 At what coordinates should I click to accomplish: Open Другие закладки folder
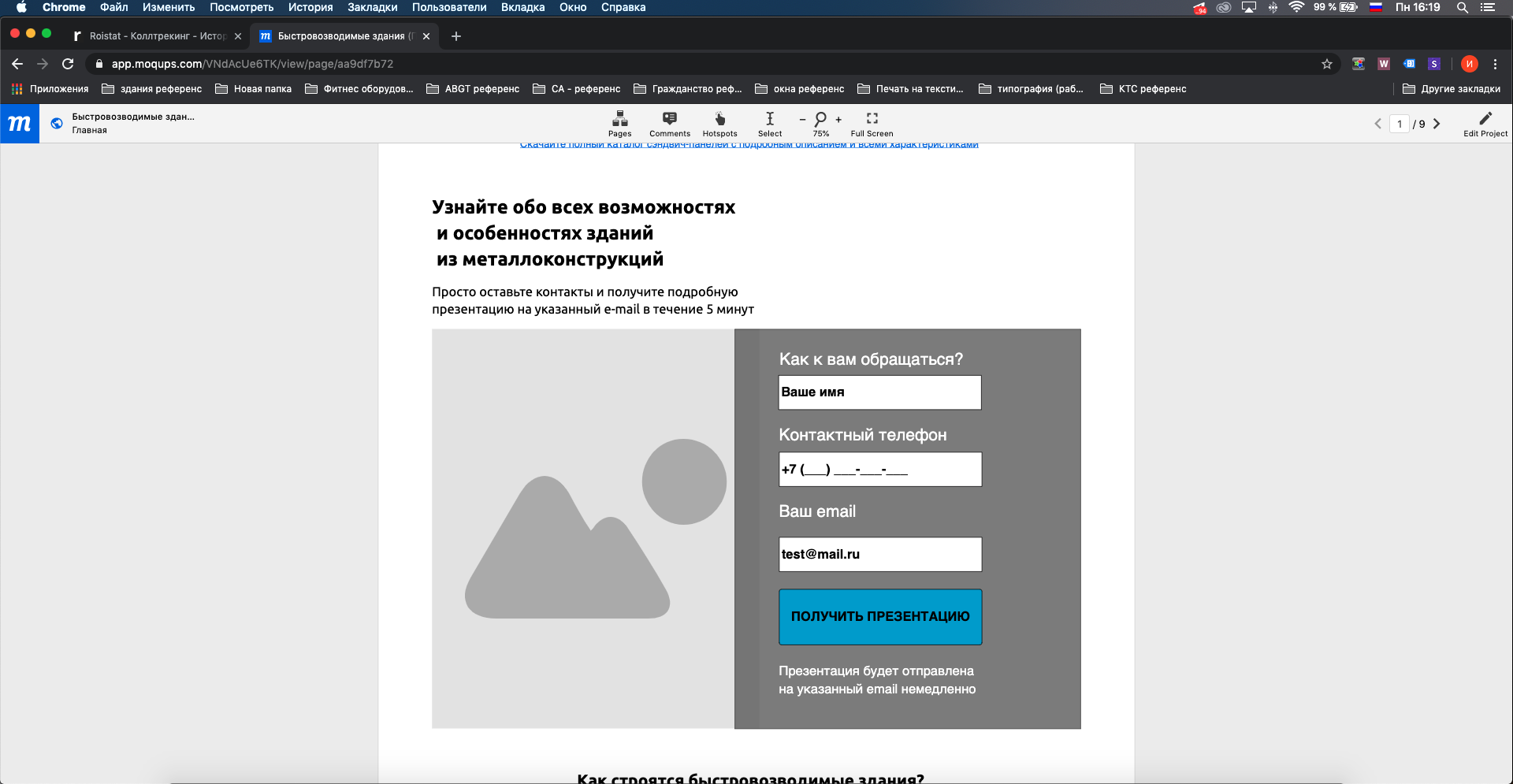tap(1452, 89)
